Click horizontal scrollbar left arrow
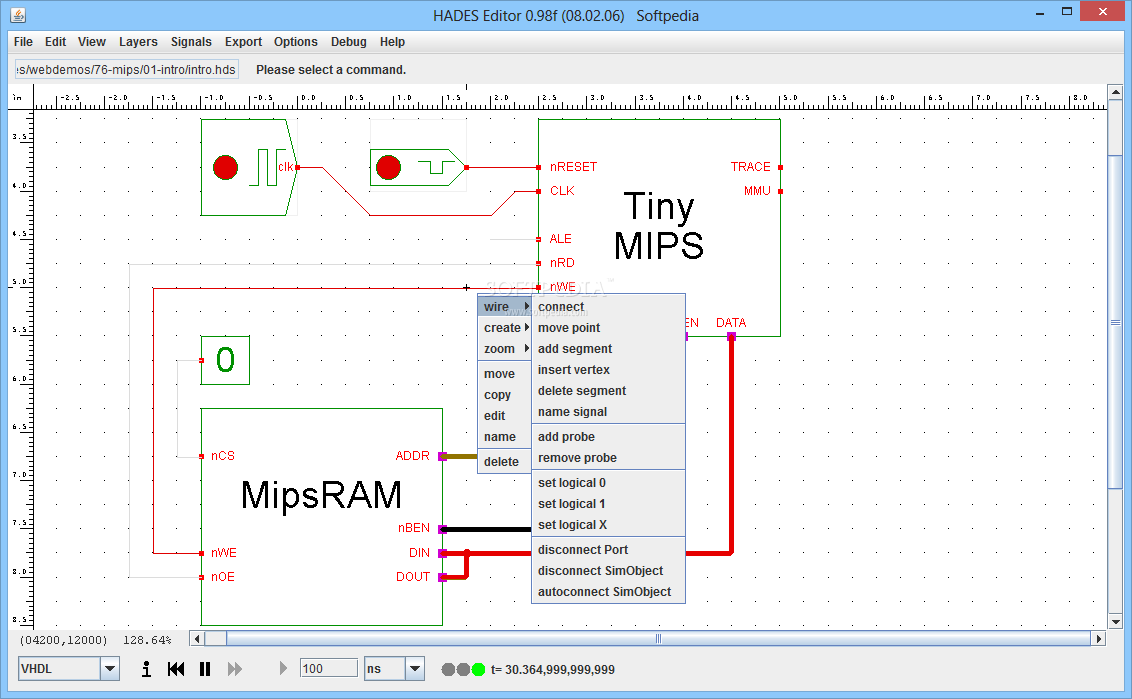Screen dimensions: 1132x699 coord(197,638)
